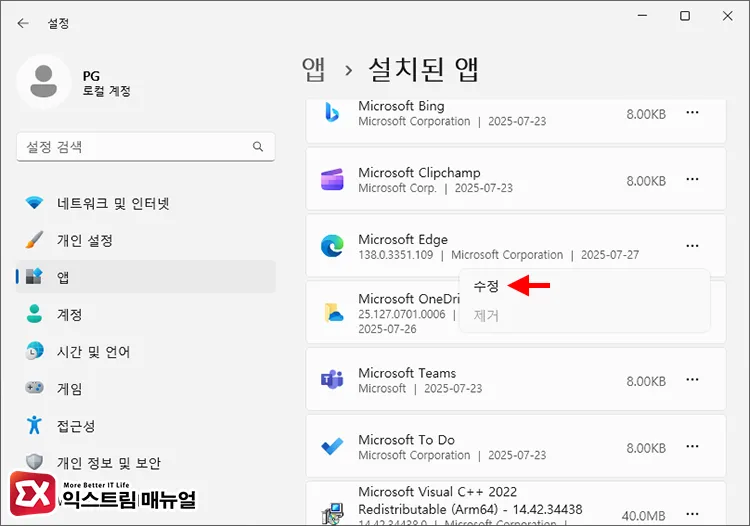Click the Microsoft Teams app name
The image size is (750, 526).
[x=407, y=373]
